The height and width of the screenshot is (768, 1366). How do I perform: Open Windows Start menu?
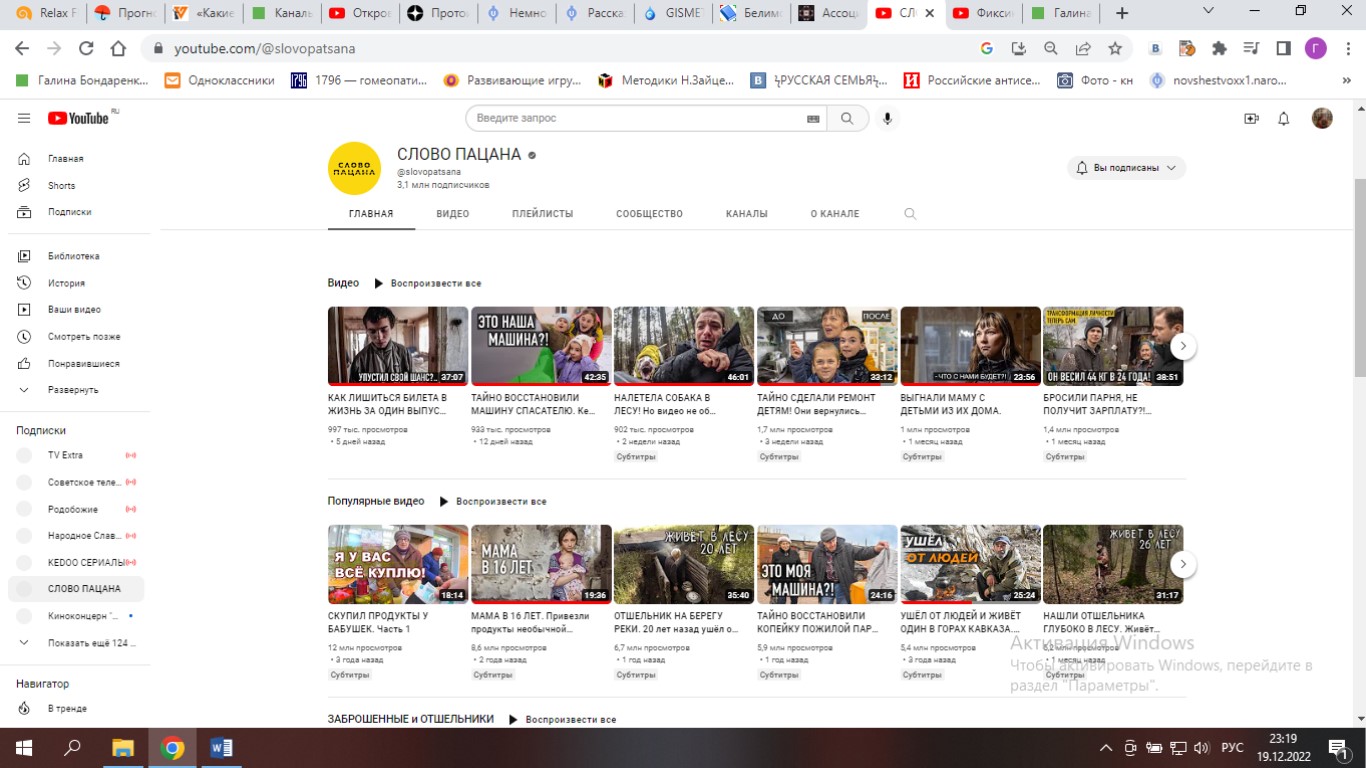23,748
